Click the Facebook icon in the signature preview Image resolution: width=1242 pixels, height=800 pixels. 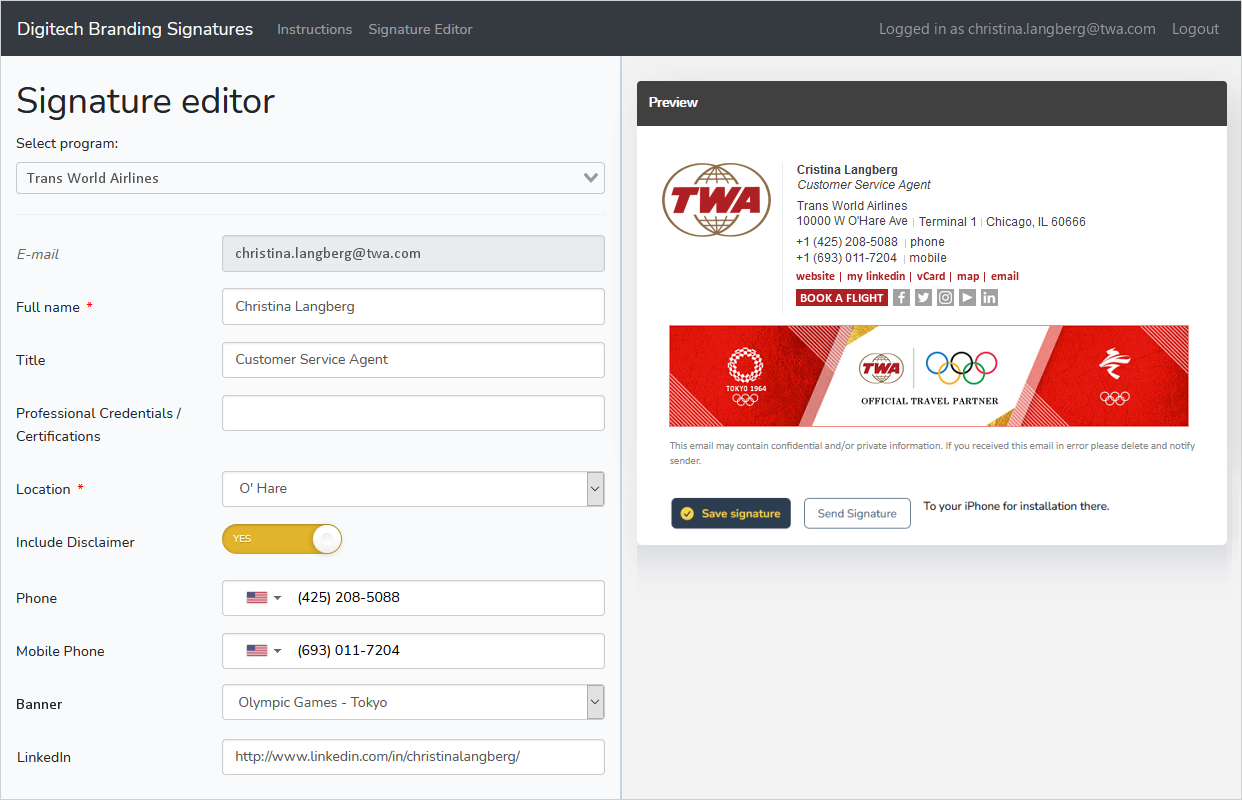(x=901, y=297)
